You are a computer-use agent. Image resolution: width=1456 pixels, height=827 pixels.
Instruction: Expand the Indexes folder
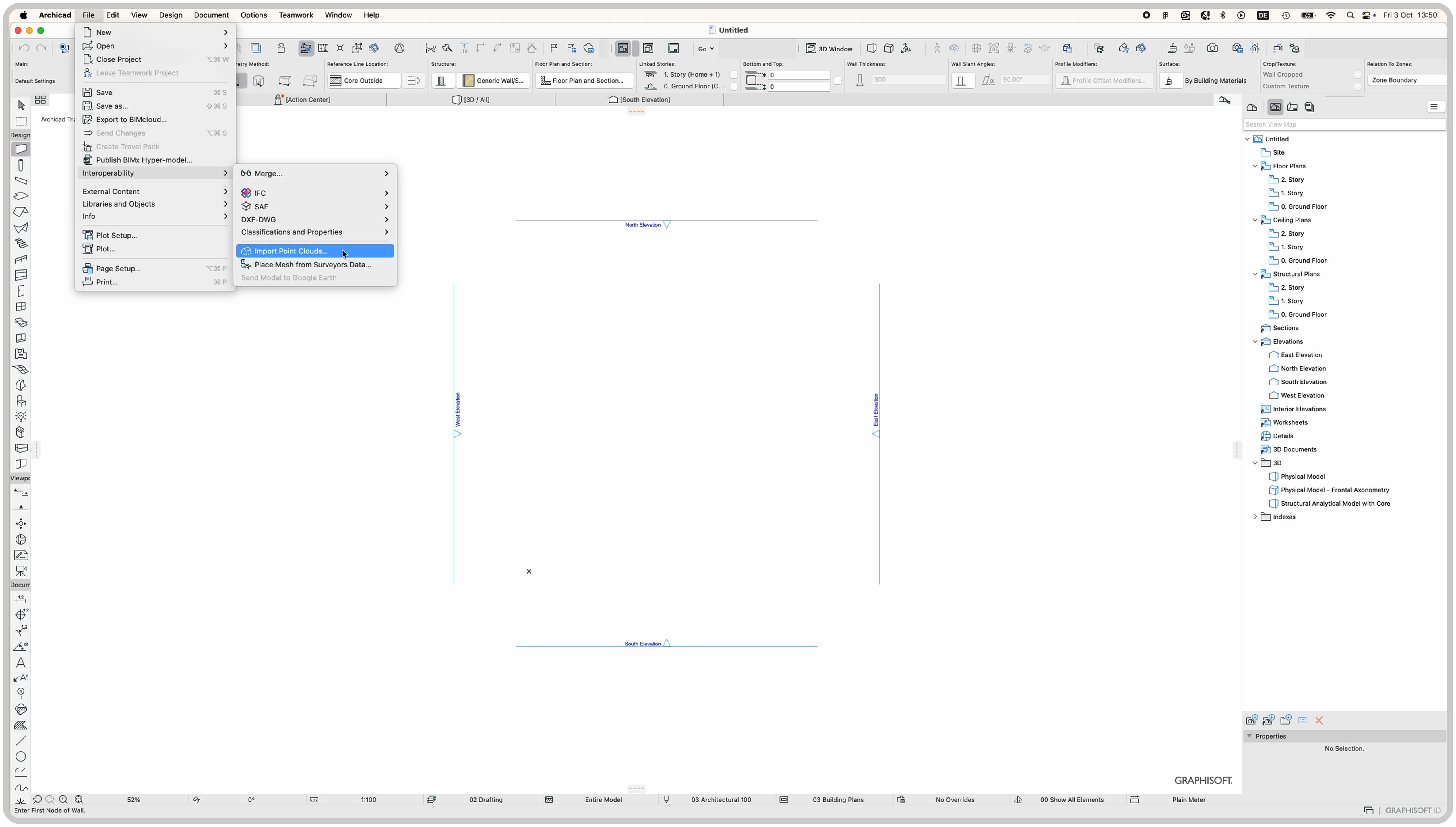[1255, 517]
